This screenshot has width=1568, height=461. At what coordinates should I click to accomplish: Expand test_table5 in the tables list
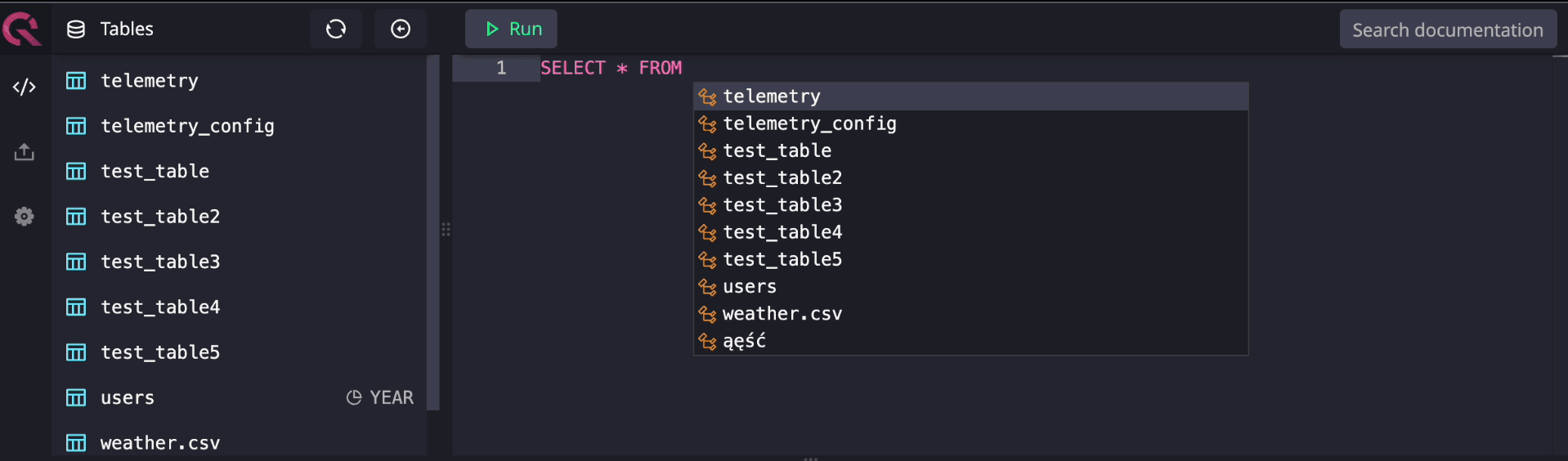(x=160, y=352)
